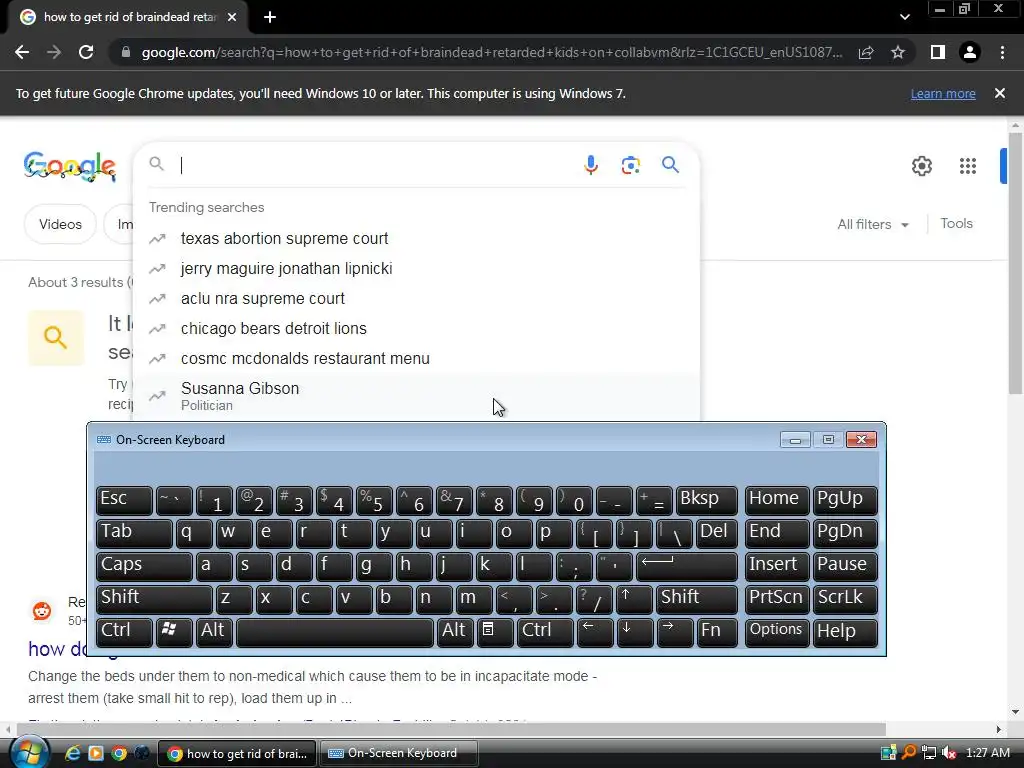Search by image with Google Lens icon
This screenshot has height=768, width=1024.
630,165
